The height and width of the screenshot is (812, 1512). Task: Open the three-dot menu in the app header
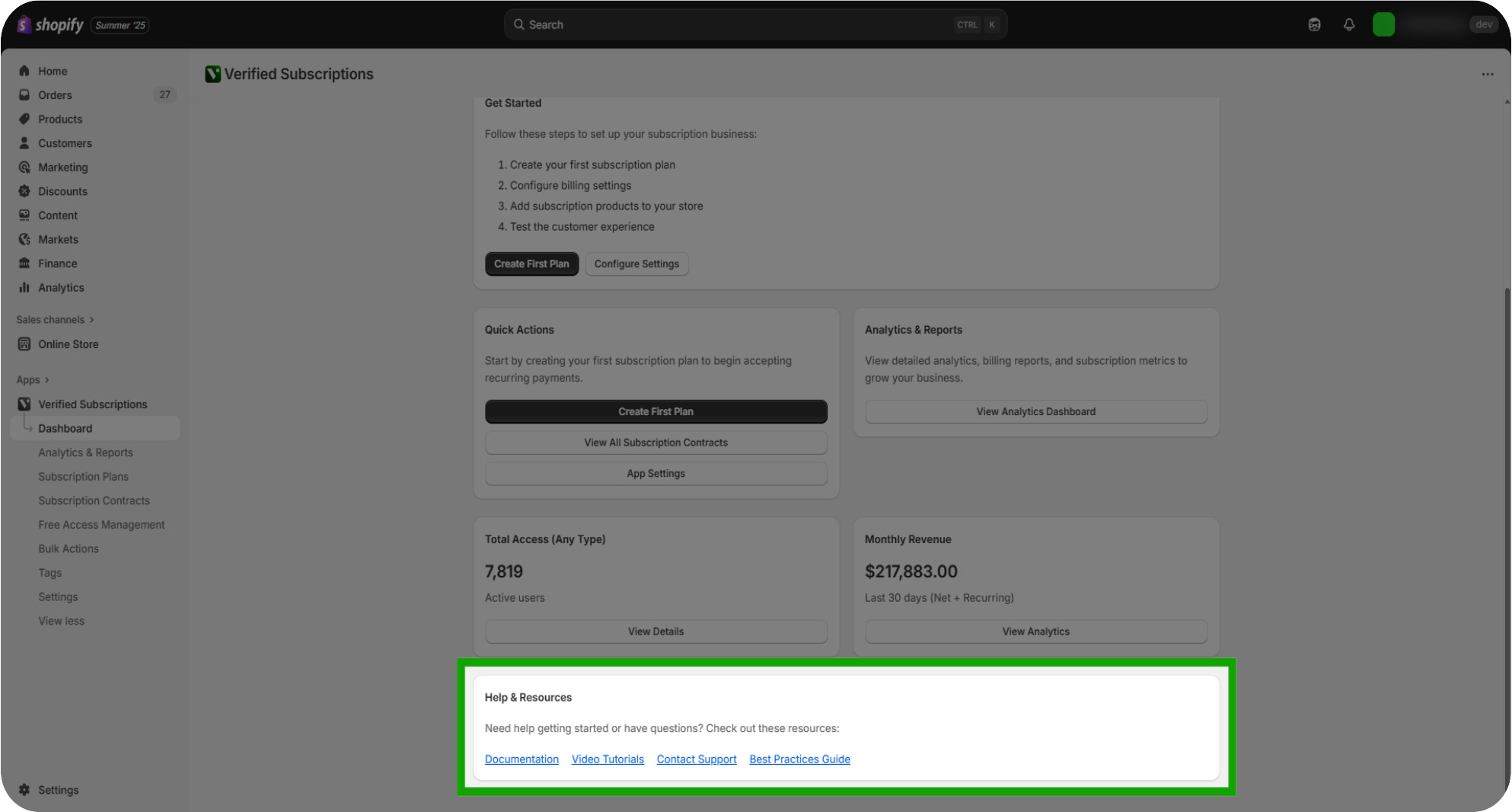tap(1487, 74)
